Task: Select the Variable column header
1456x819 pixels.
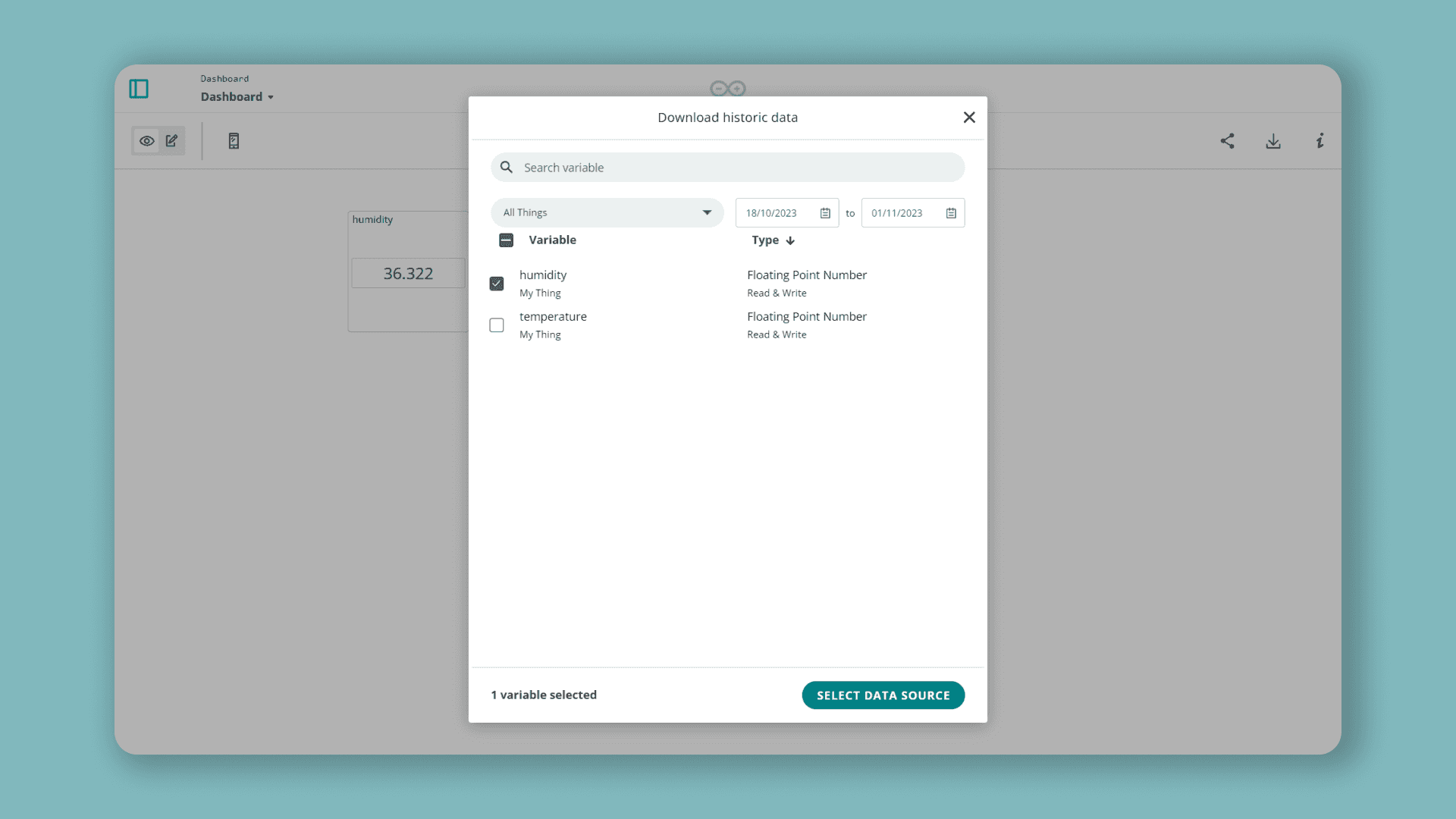Action: coord(552,240)
